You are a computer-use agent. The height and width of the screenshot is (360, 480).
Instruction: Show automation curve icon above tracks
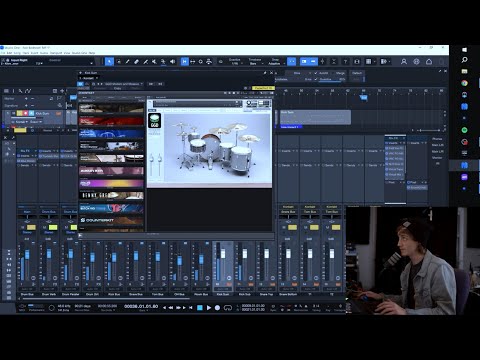28,91
